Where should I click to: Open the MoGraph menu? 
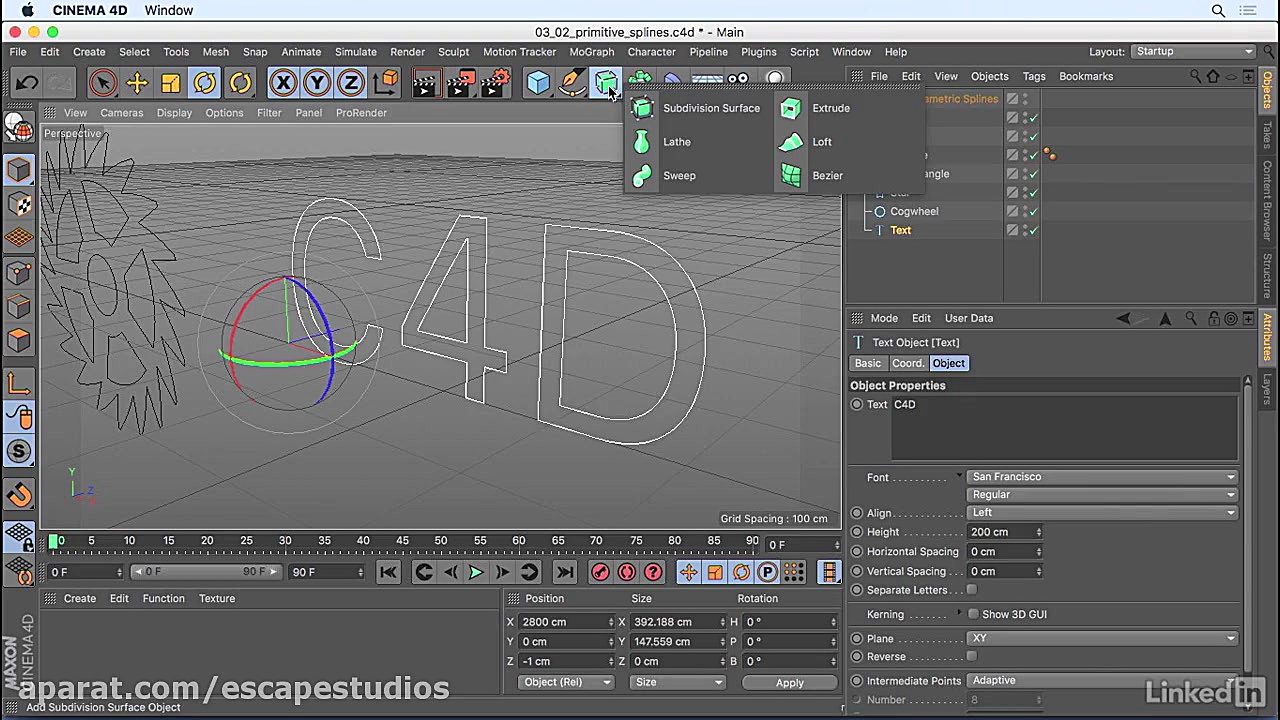click(591, 52)
